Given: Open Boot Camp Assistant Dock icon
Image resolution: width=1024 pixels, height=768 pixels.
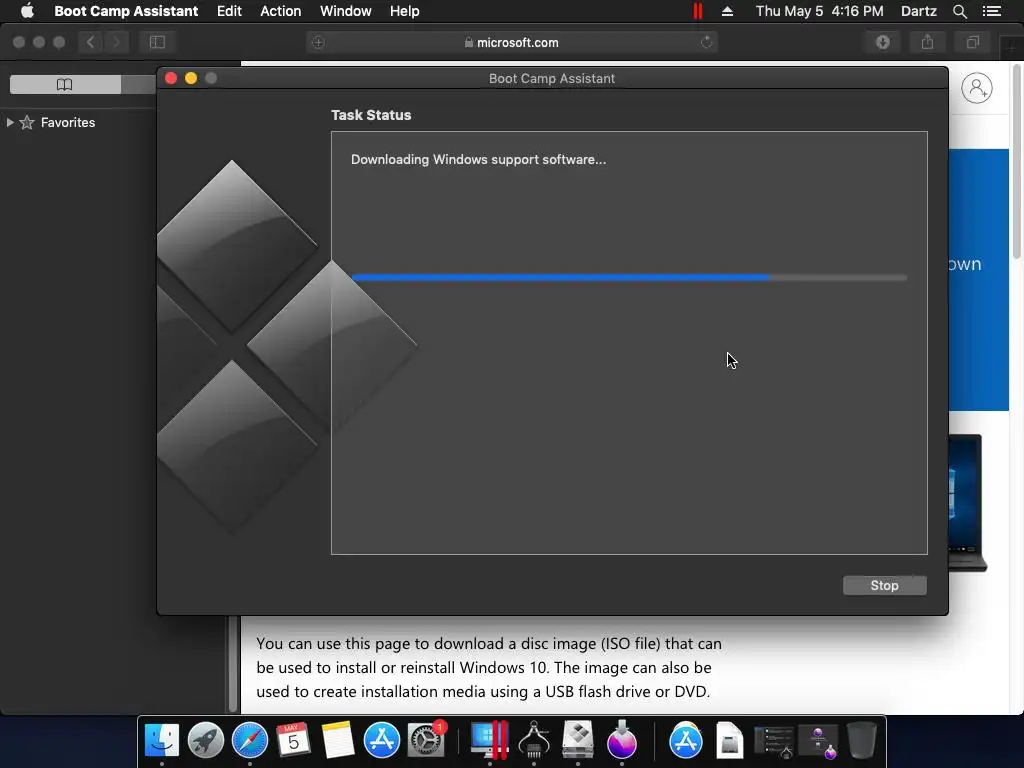Looking at the screenshot, I should (x=577, y=741).
